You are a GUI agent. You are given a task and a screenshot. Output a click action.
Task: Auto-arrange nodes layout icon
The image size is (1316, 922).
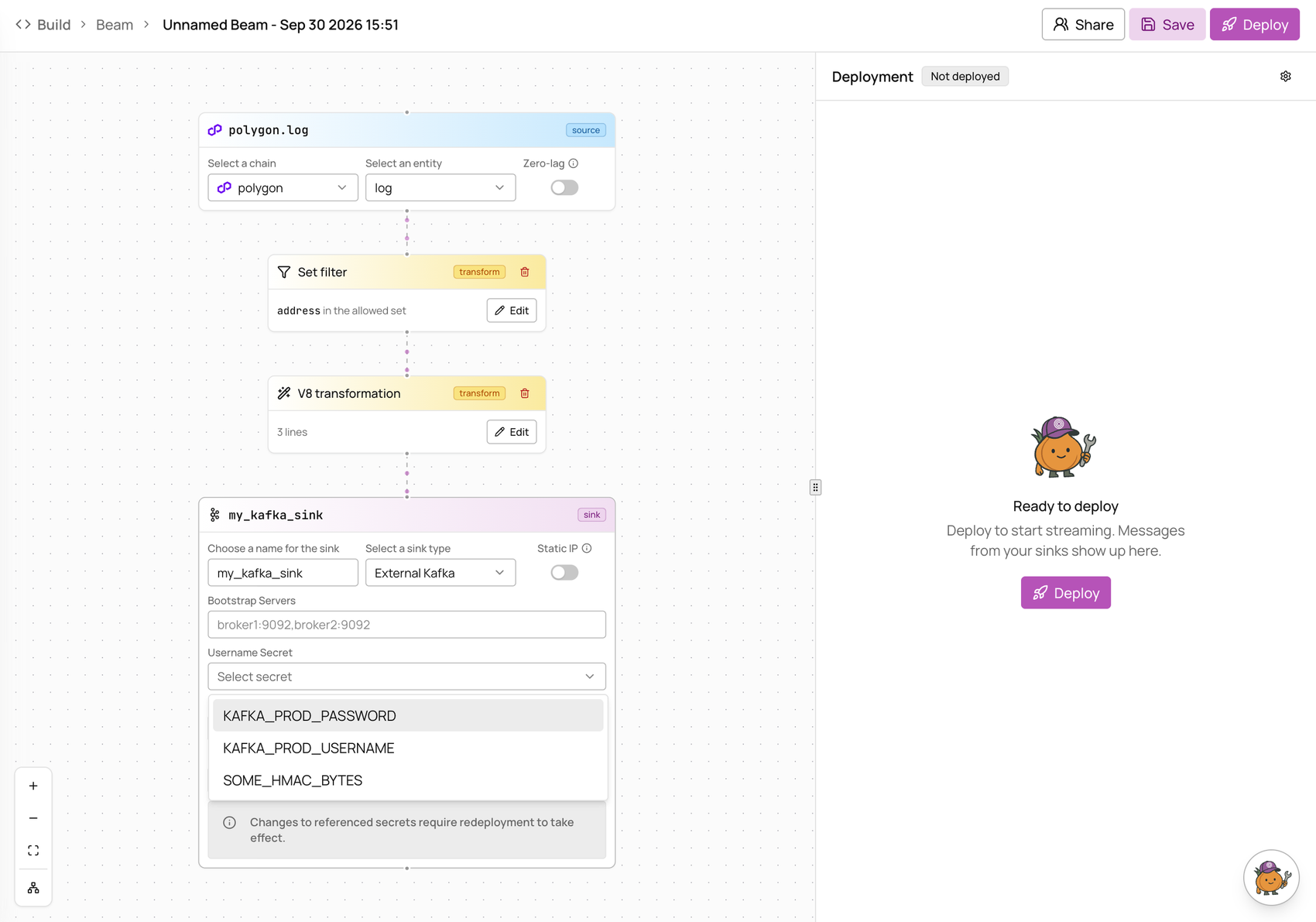[x=33, y=888]
